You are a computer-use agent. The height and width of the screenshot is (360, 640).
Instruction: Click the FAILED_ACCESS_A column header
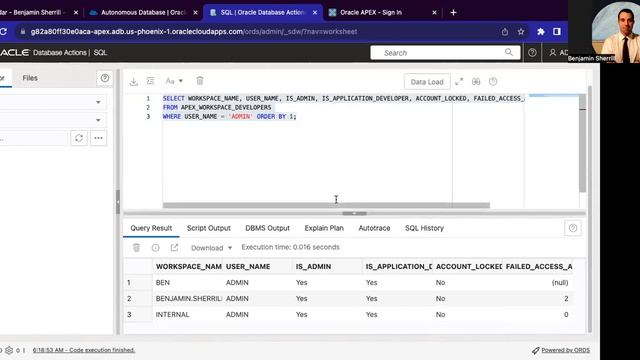click(538, 267)
